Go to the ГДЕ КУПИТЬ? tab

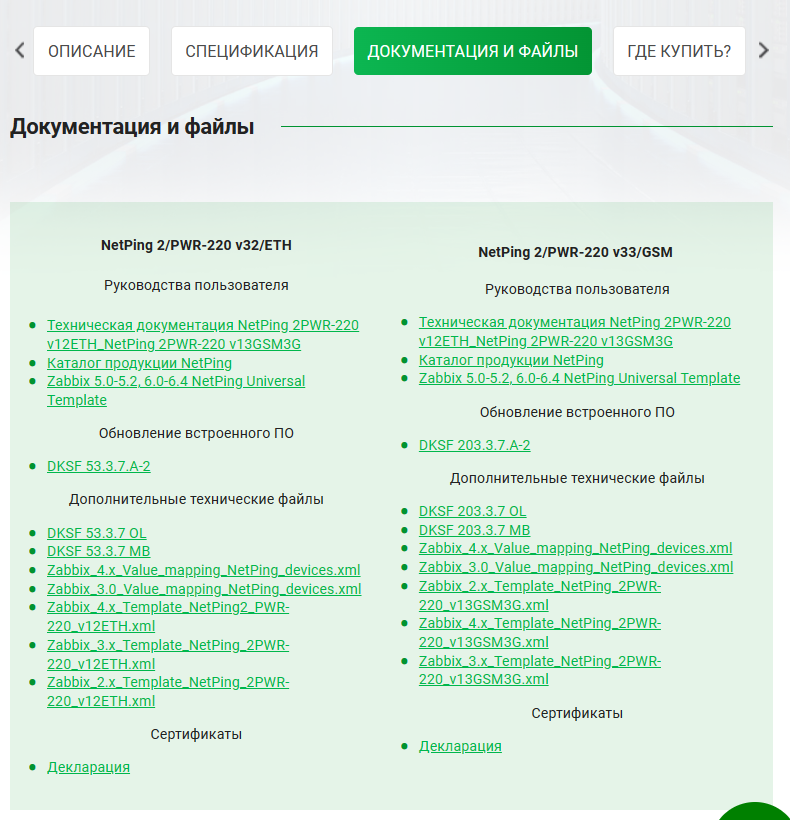(678, 51)
